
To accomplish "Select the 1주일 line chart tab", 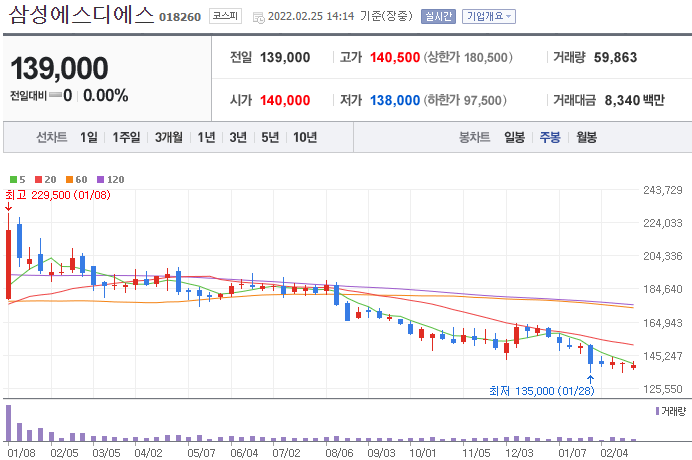I will [126, 137].
